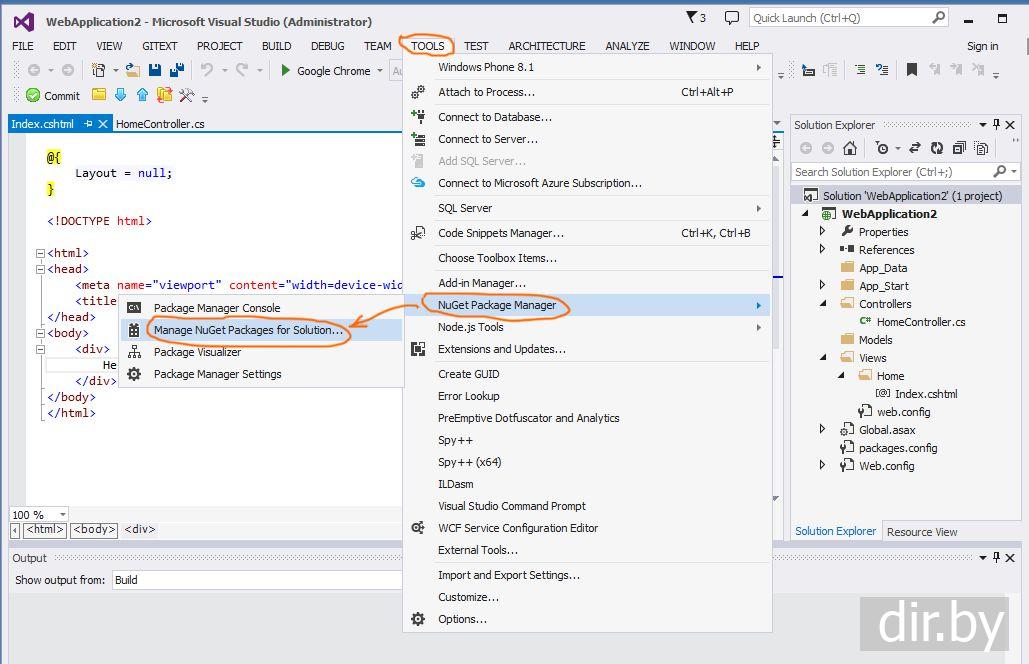
Task: Click the Search Solution Explorer field
Action: 890,172
